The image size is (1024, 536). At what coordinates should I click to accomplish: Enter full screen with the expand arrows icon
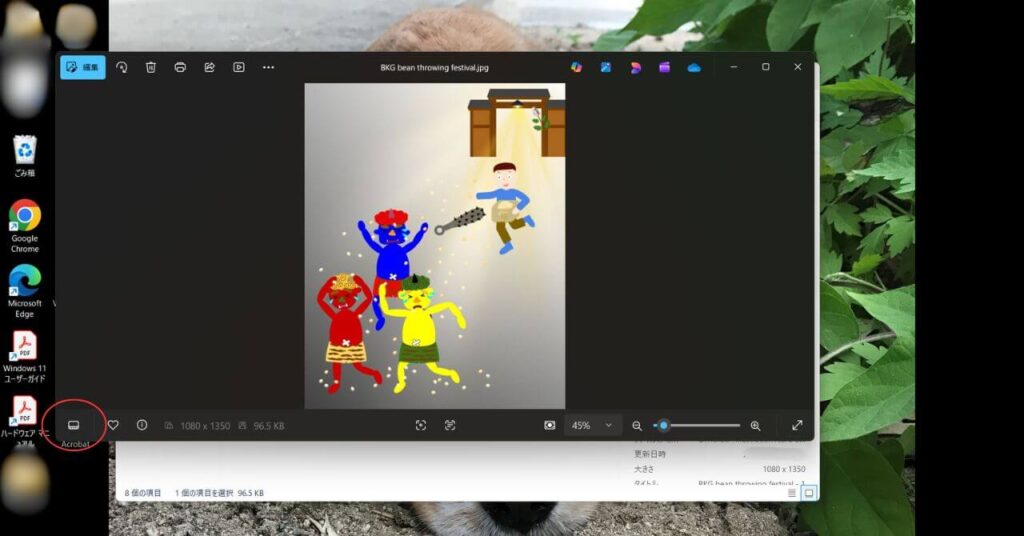(x=797, y=425)
